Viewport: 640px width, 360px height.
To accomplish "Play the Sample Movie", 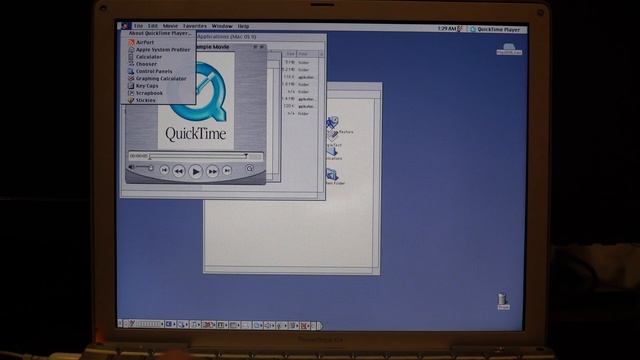I will pos(196,171).
